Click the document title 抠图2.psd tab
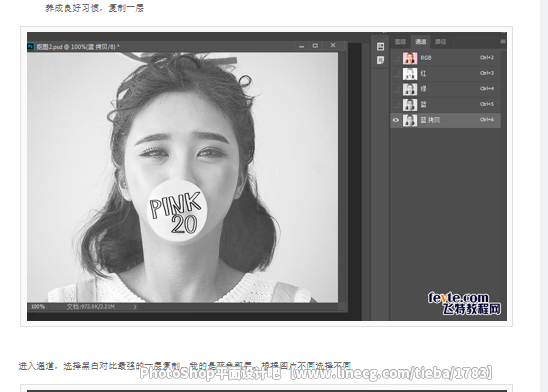The width and height of the screenshot is (548, 392). (x=78, y=46)
